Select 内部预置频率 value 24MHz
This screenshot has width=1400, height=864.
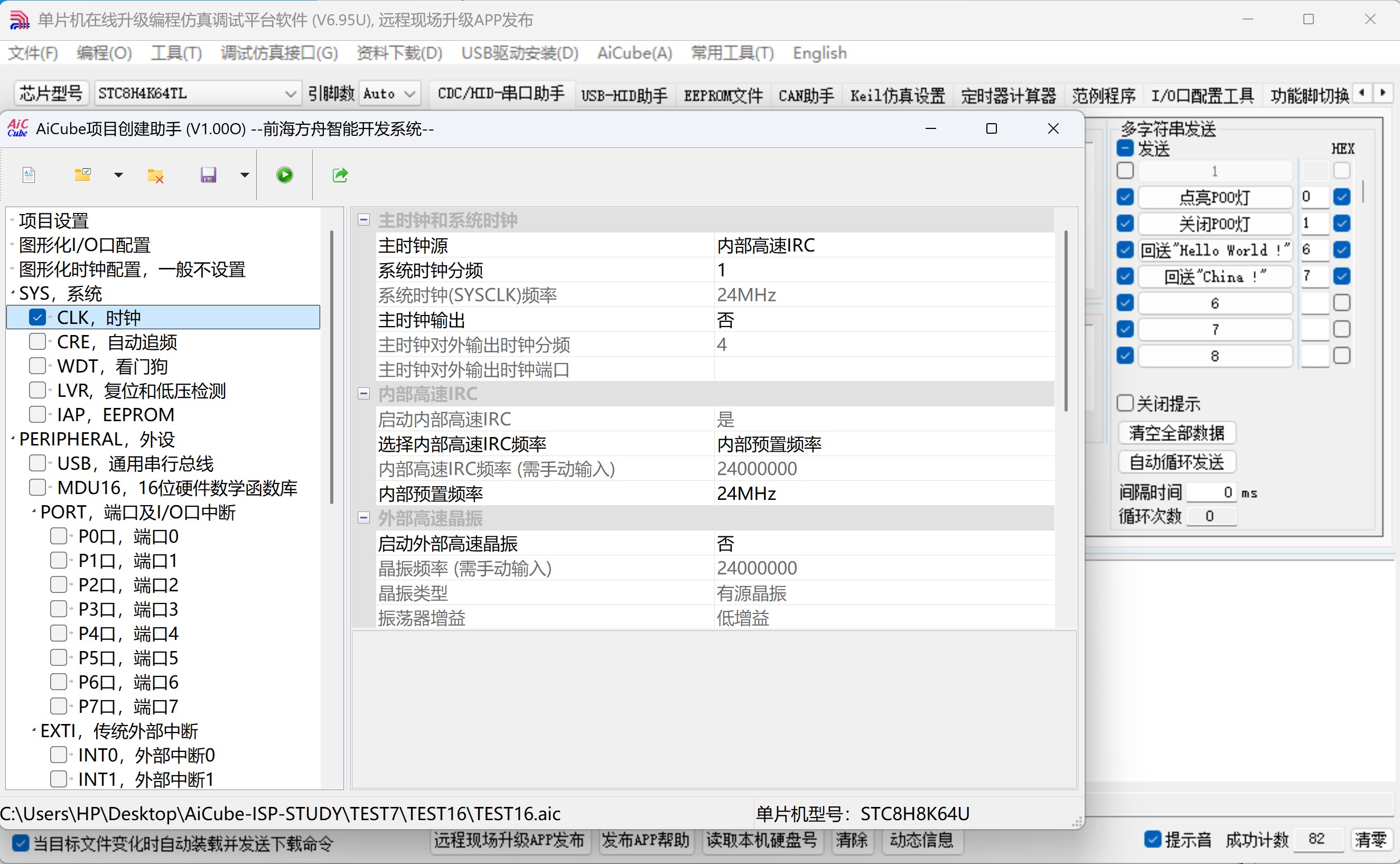pos(884,493)
